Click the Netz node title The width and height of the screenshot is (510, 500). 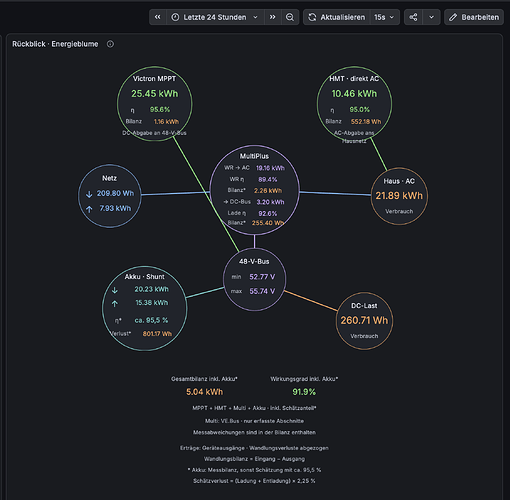pos(109,178)
